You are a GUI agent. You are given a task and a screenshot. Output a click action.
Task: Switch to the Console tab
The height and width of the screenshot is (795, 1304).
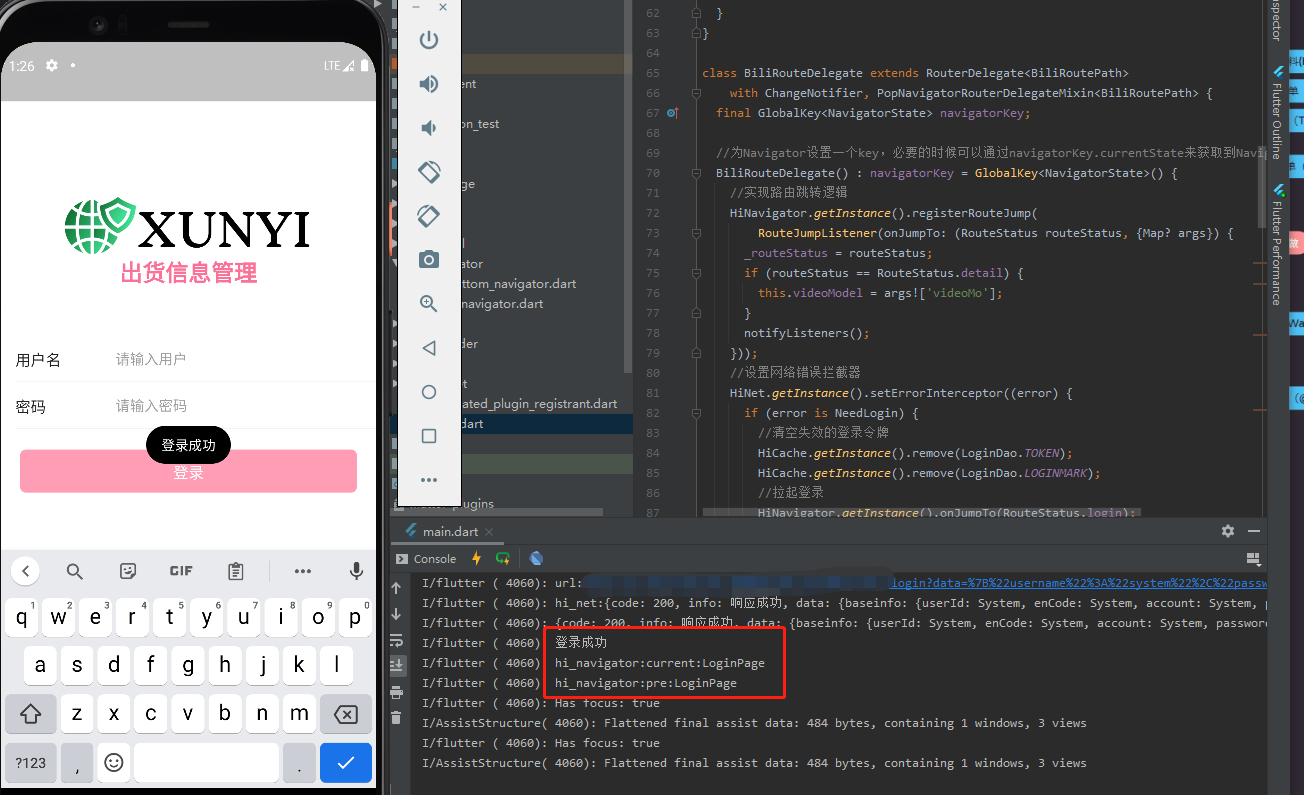point(426,558)
